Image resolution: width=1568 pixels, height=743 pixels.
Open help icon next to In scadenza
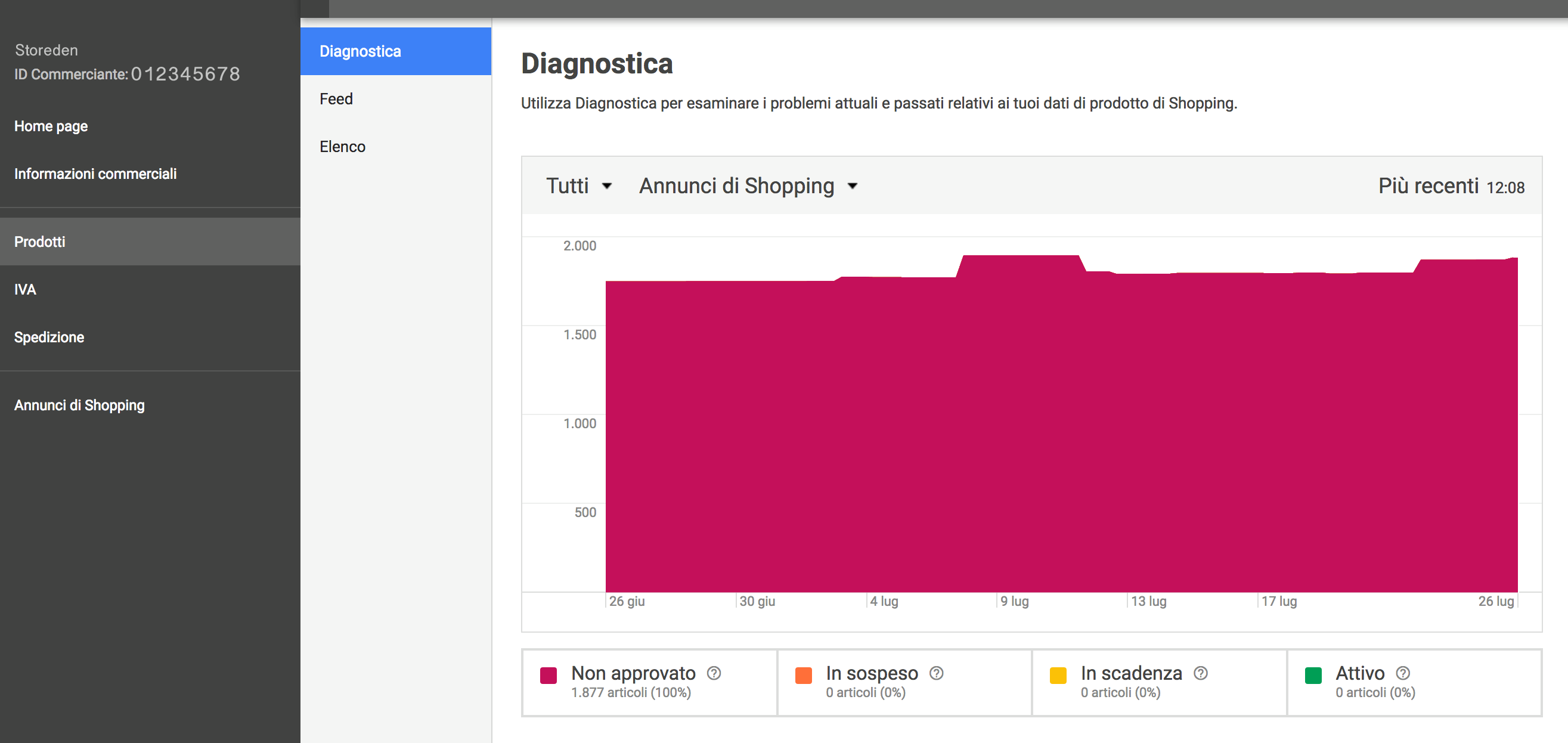pos(1200,673)
